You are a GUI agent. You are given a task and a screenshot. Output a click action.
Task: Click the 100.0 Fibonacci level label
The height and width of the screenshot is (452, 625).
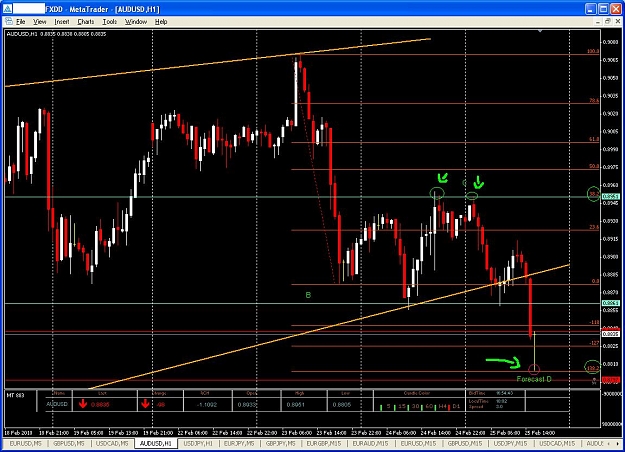click(x=593, y=51)
